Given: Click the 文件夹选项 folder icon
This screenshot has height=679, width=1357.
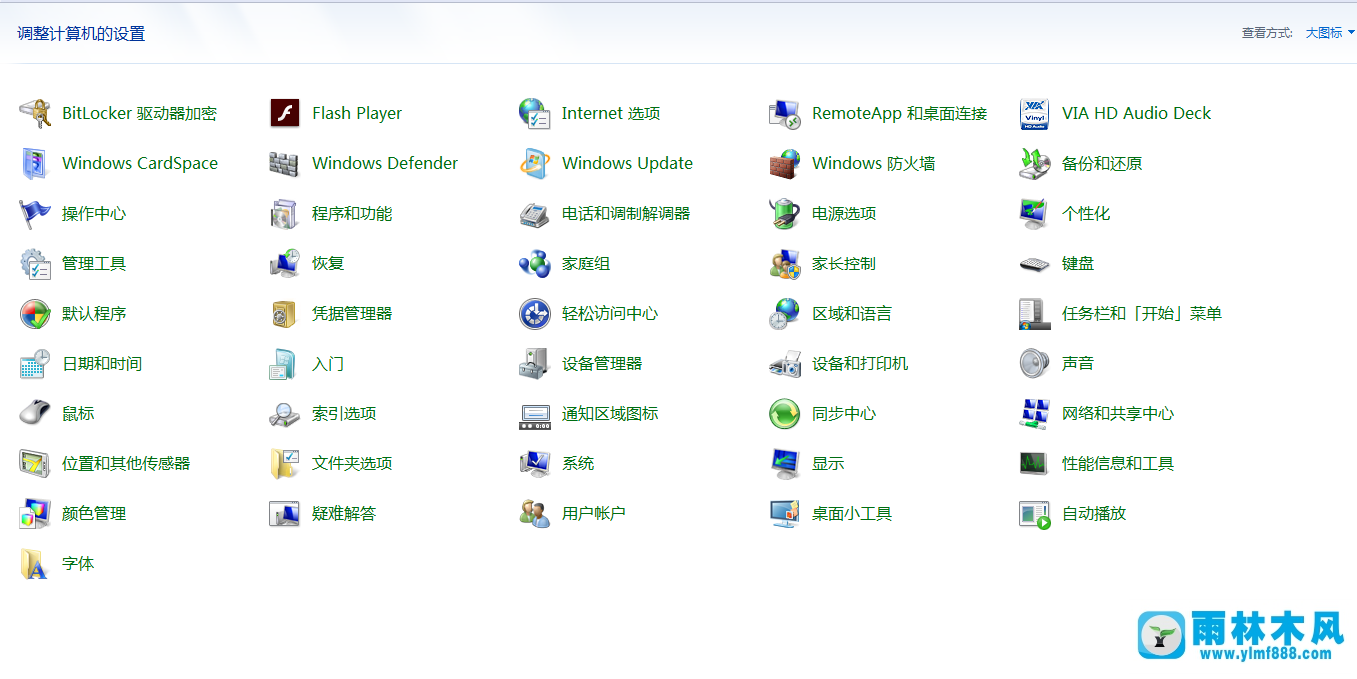Looking at the screenshot, I should (285, 464).
